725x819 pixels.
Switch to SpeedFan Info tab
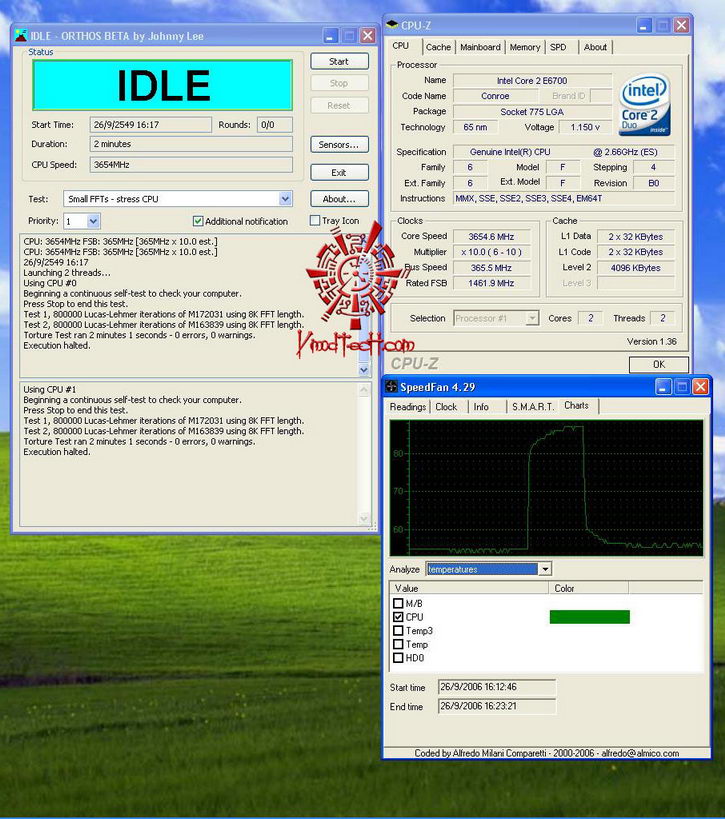[481, 406]
